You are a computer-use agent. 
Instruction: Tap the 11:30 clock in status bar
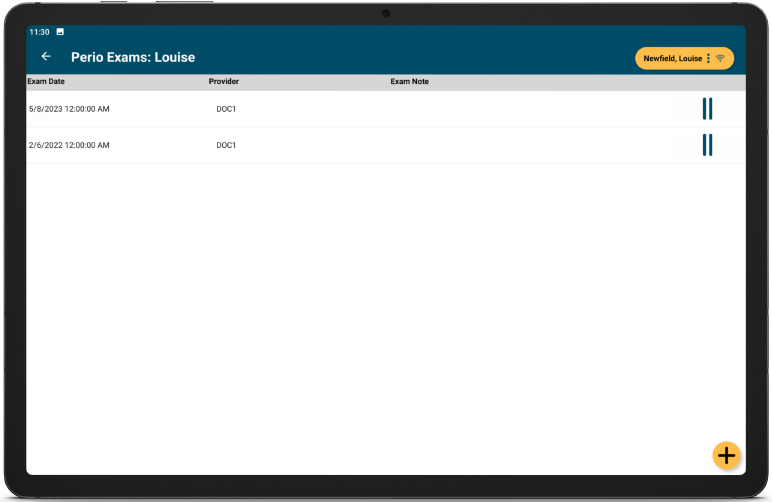39,32
